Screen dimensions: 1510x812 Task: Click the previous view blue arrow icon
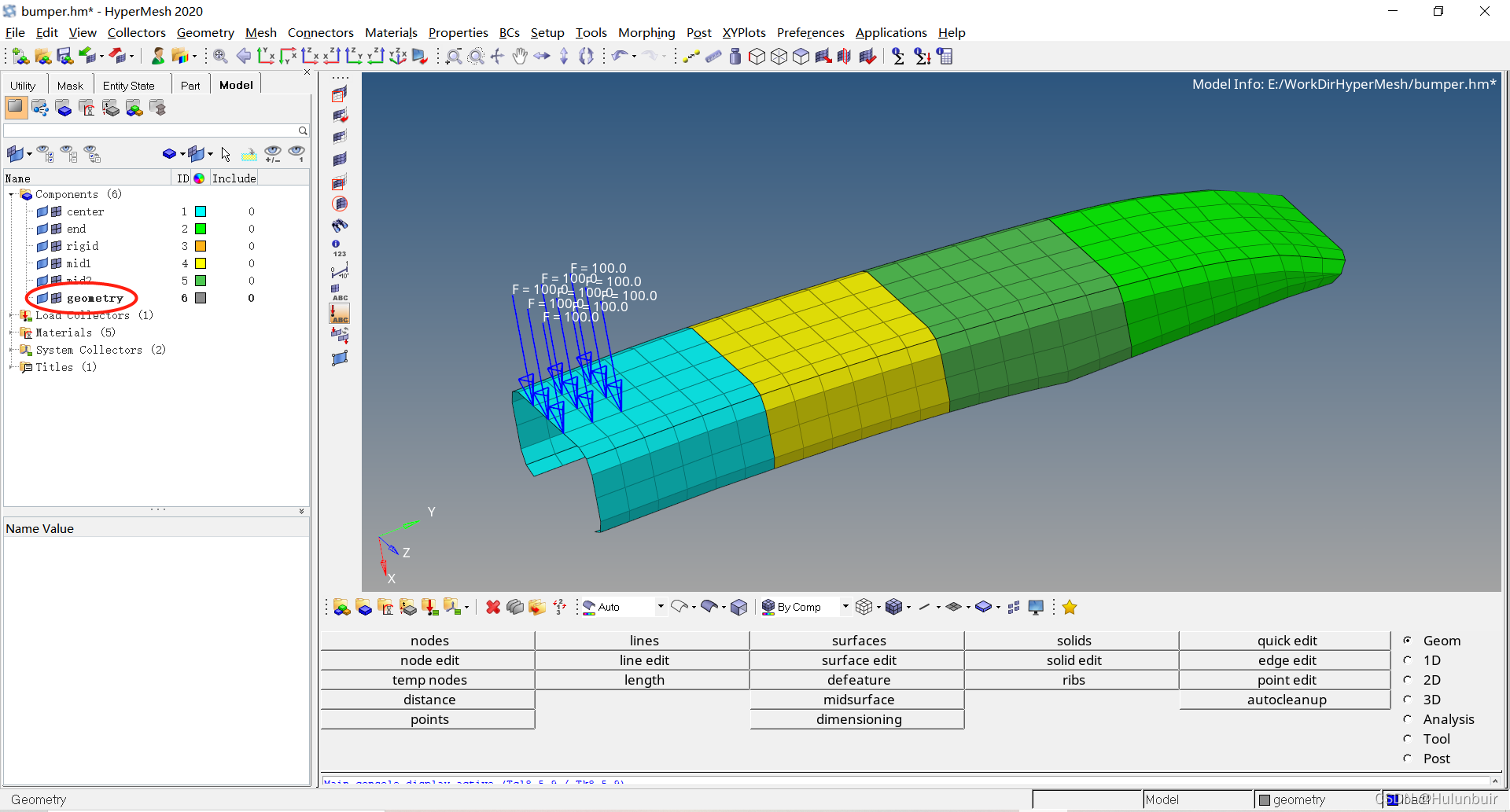click(x=244, y=57)
